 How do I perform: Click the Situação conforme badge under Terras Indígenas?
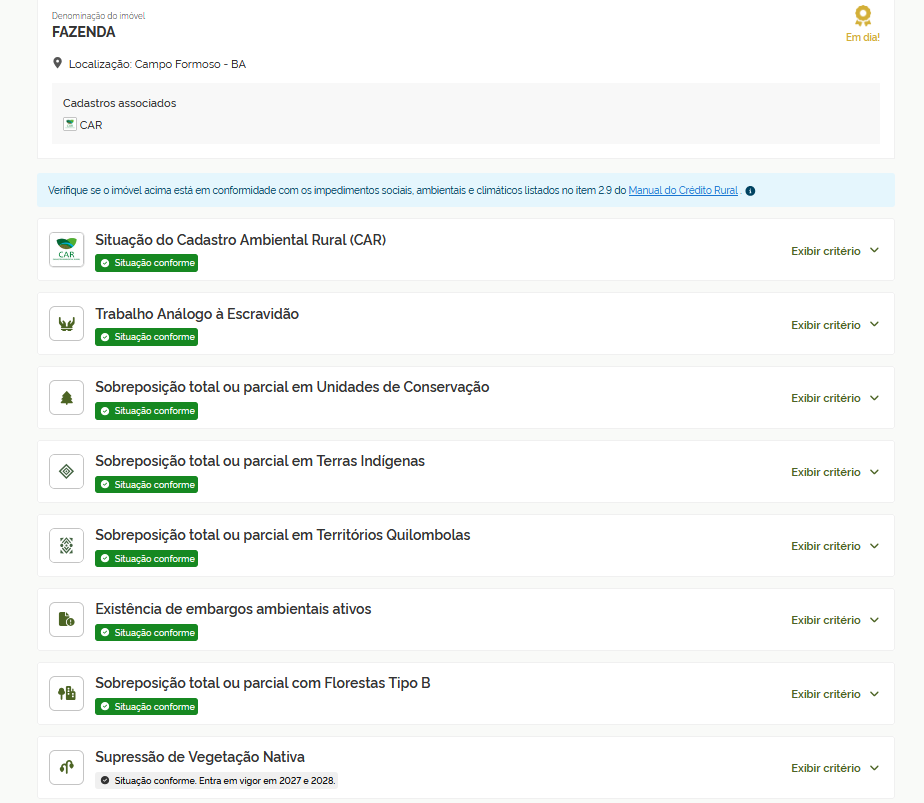tap(147, 485)
